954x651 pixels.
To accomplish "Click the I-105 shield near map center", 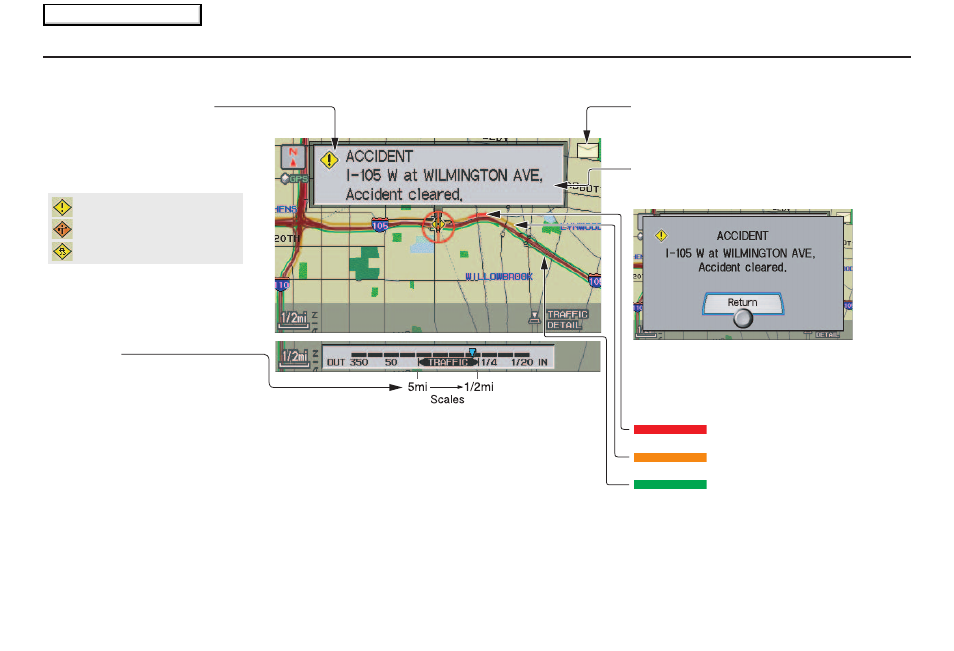I will point(380,226).
